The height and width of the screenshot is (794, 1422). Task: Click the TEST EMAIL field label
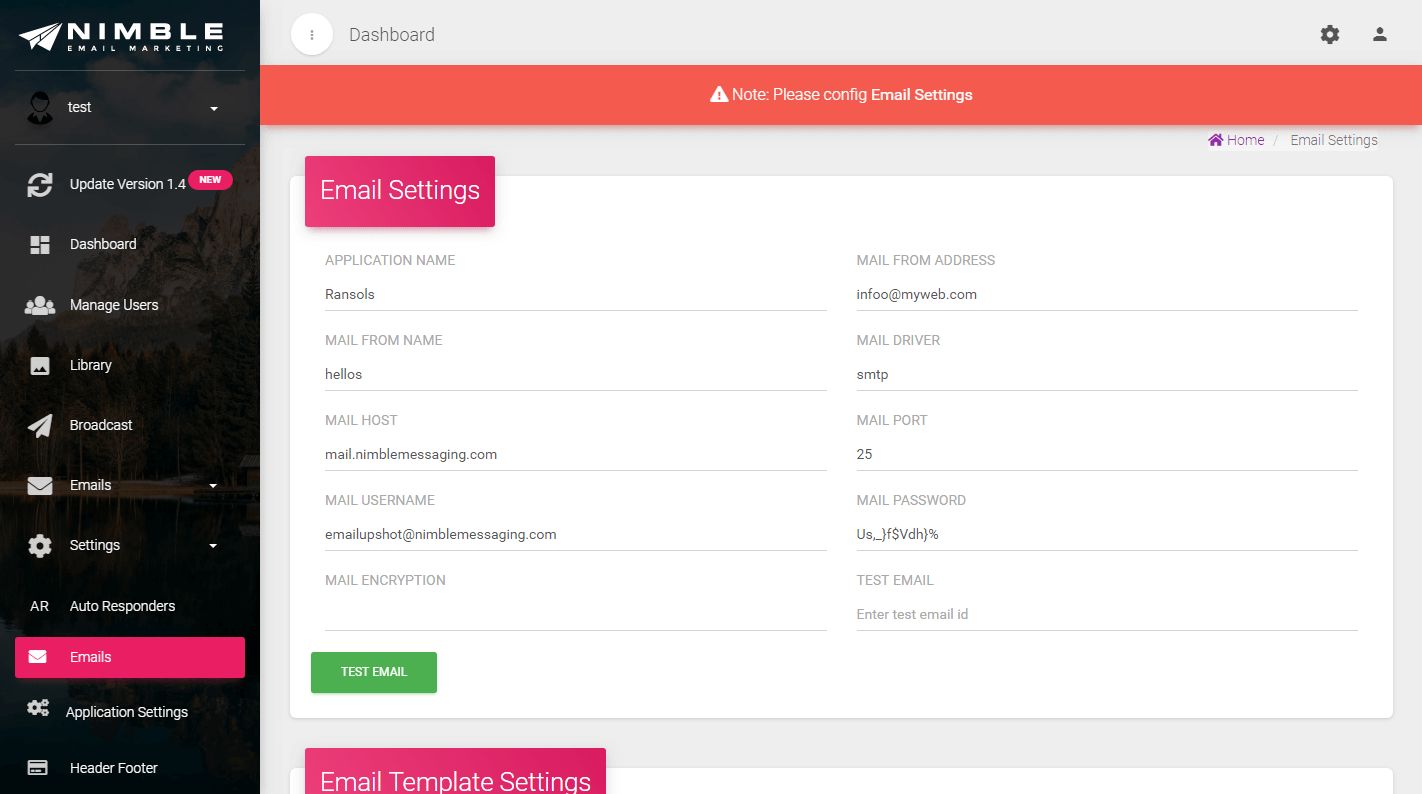click(x=895, y=580)
